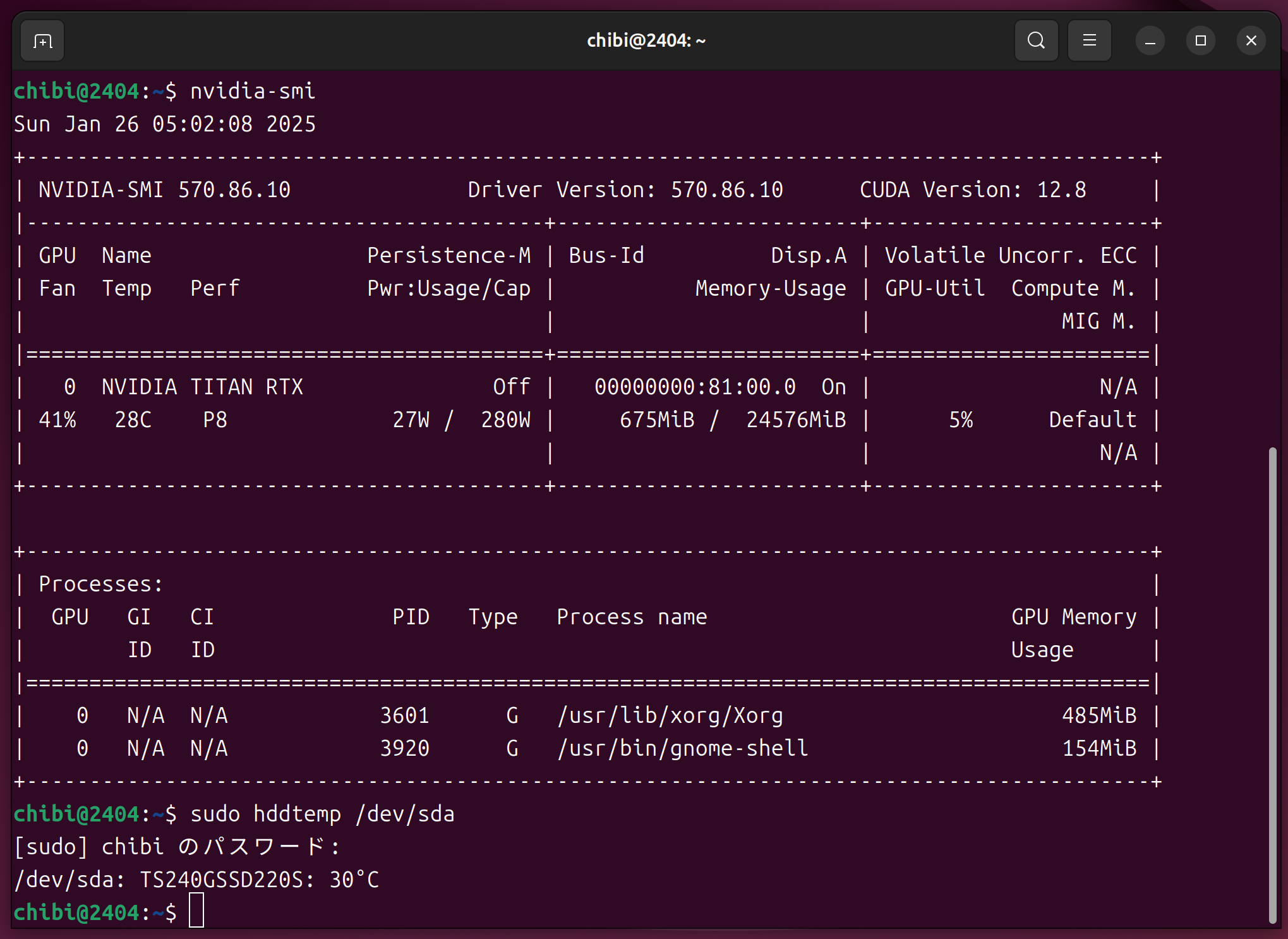Open the hamburger main menu
Screen dimensions: 1288x939
(1089, 41)
